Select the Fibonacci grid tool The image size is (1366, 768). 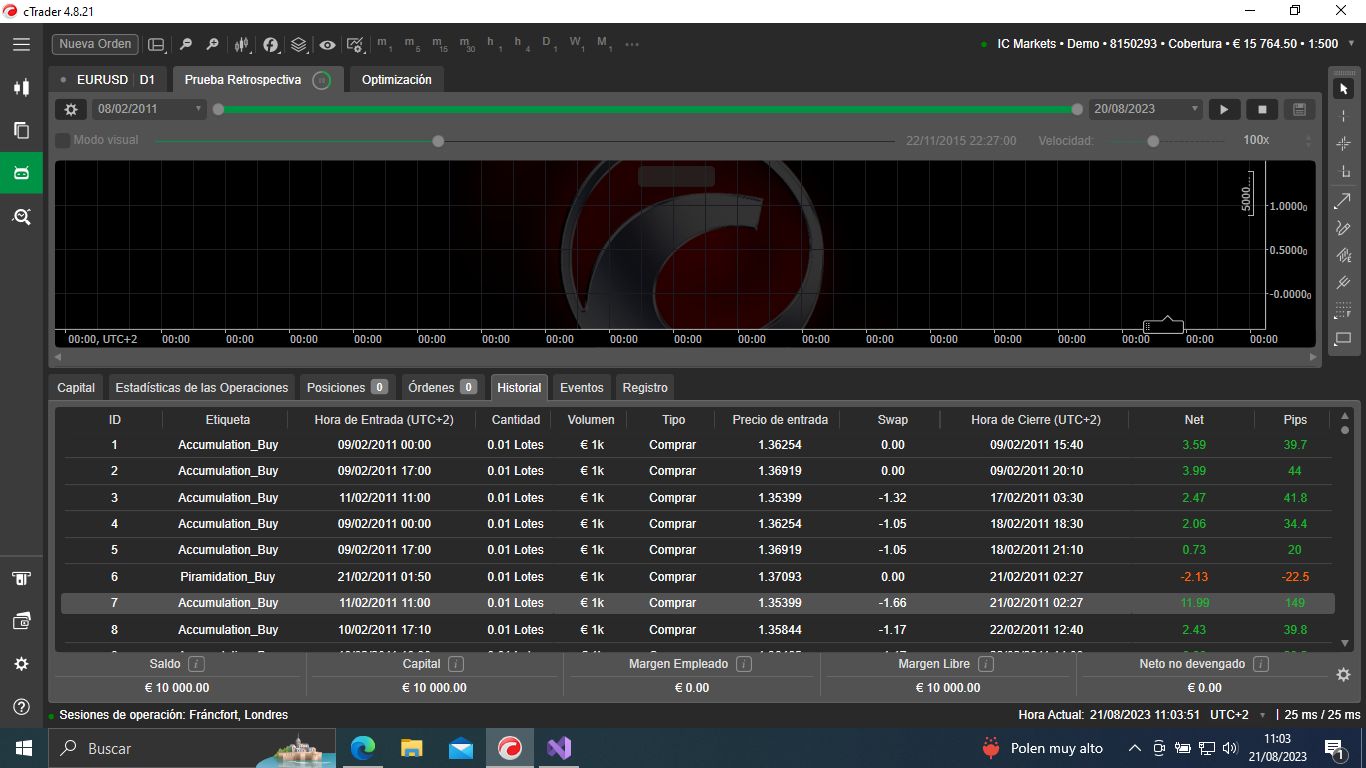click(1343, 311)
